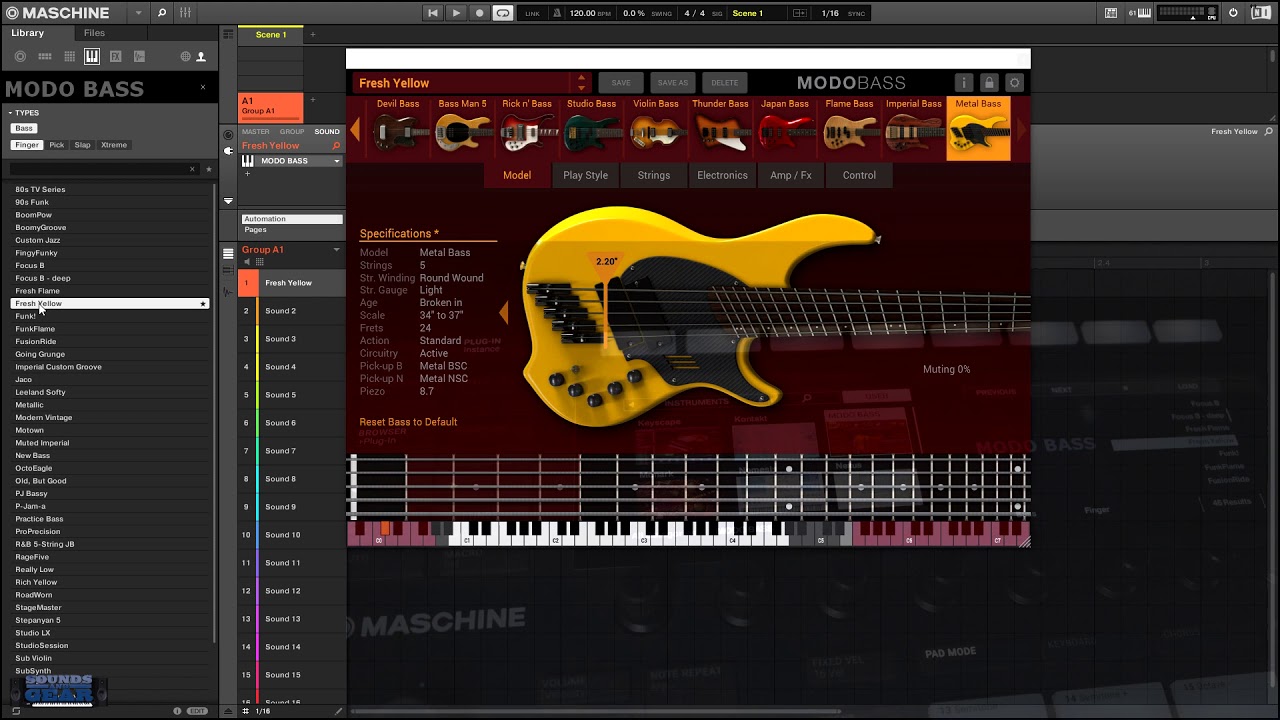
Task: Select the FX browser icon
Action: 116,57
